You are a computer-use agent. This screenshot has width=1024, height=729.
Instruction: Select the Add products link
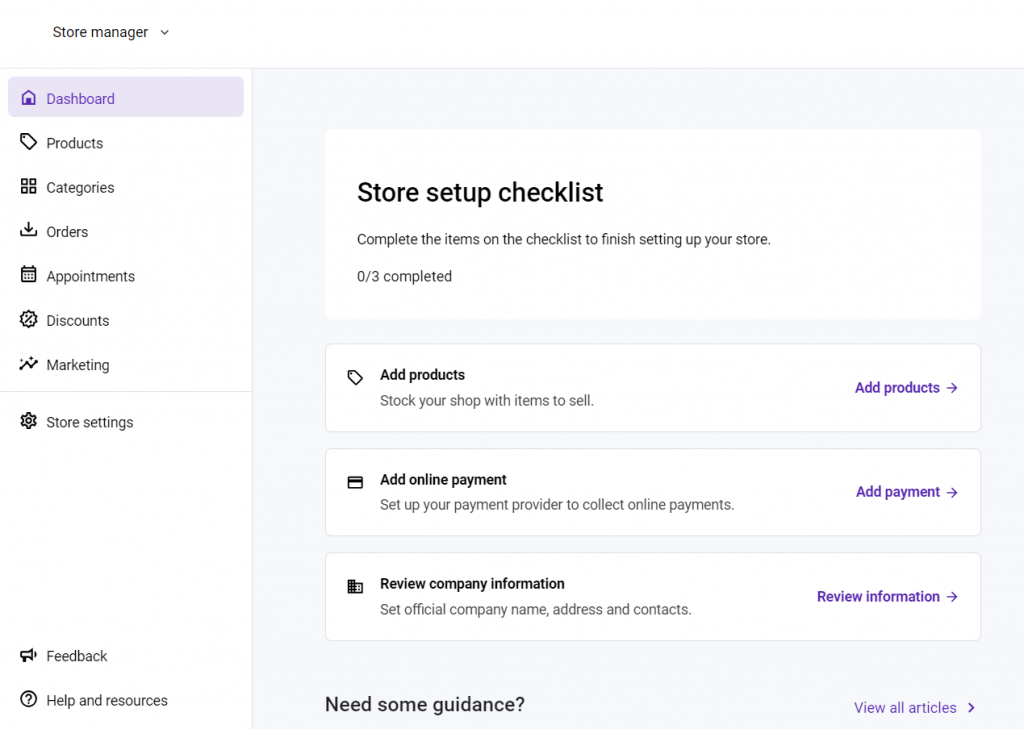[906, 388]
